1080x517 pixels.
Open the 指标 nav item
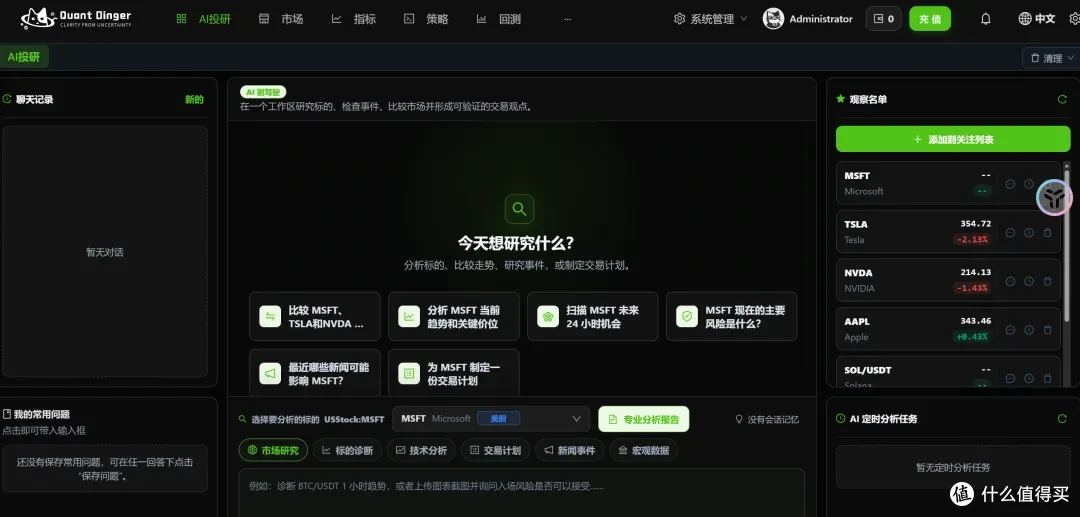(x=354, y=19)
